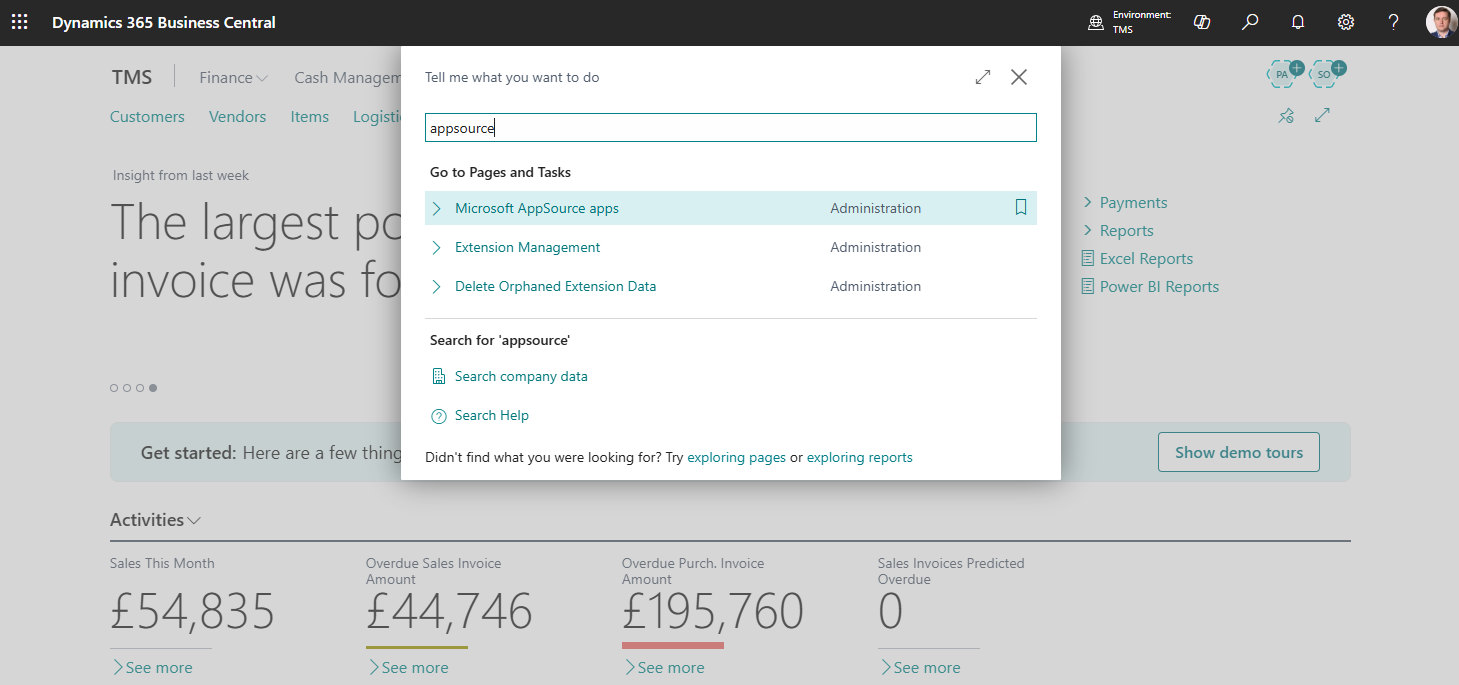This screenshot has height=685, width=1459.
Task: Open the Settings gear menu
Action: pyautogui.click(x=1346, y=22)
